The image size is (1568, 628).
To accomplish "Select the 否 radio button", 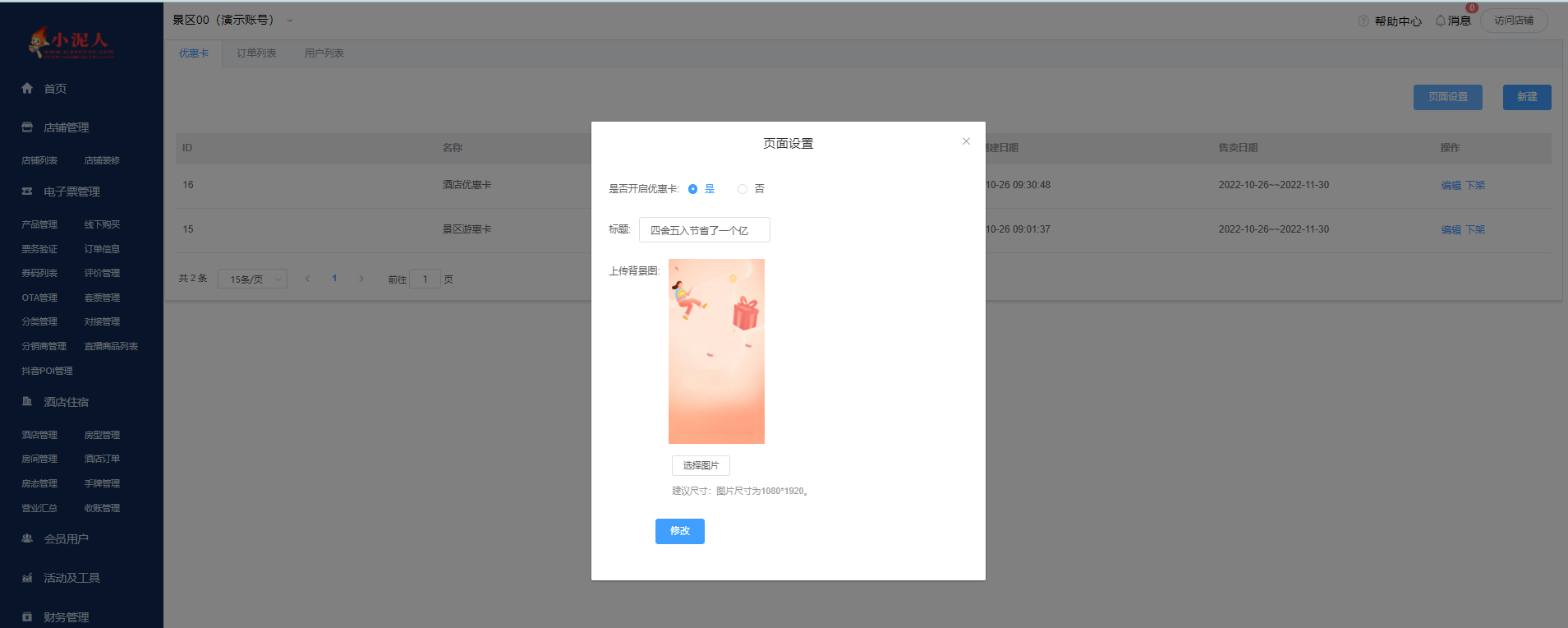I will tap(743, 189).
